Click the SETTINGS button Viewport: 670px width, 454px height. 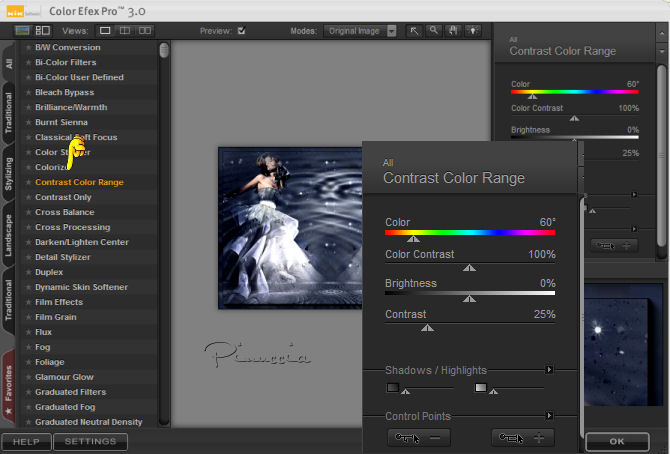coord(91,441)
